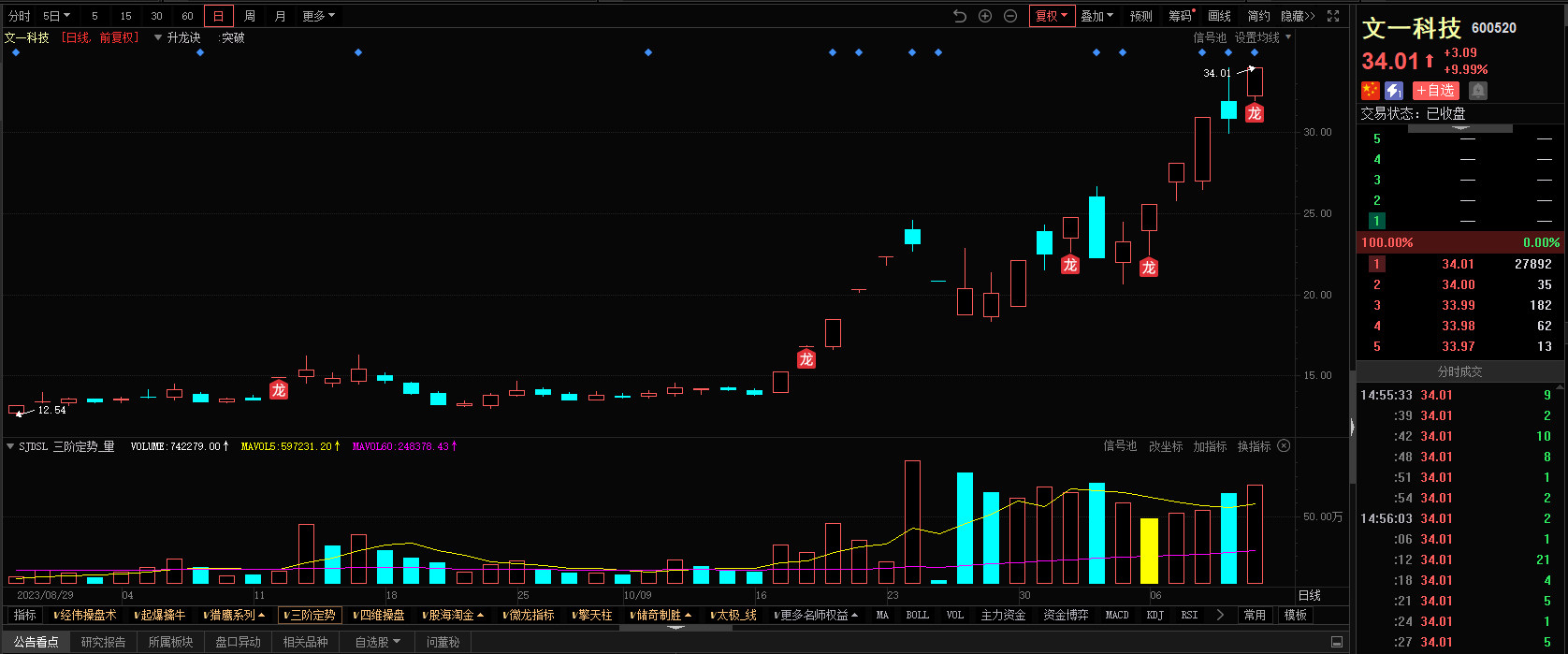Viewport: 1568px width, 654px height.
Task: Select the 经伟操盘术 indicator tab
Action: 85,615
